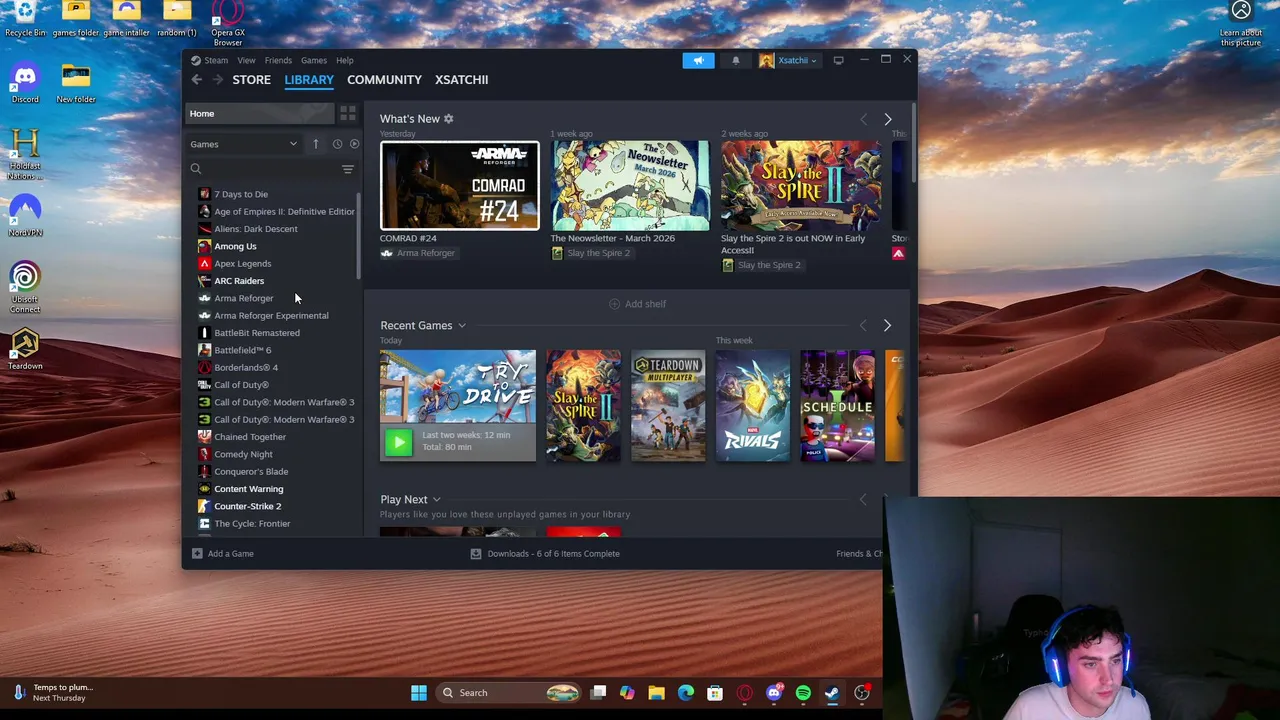Select Apex Legends in the game list
The image size is (1280, 720).
pos(242,264)
